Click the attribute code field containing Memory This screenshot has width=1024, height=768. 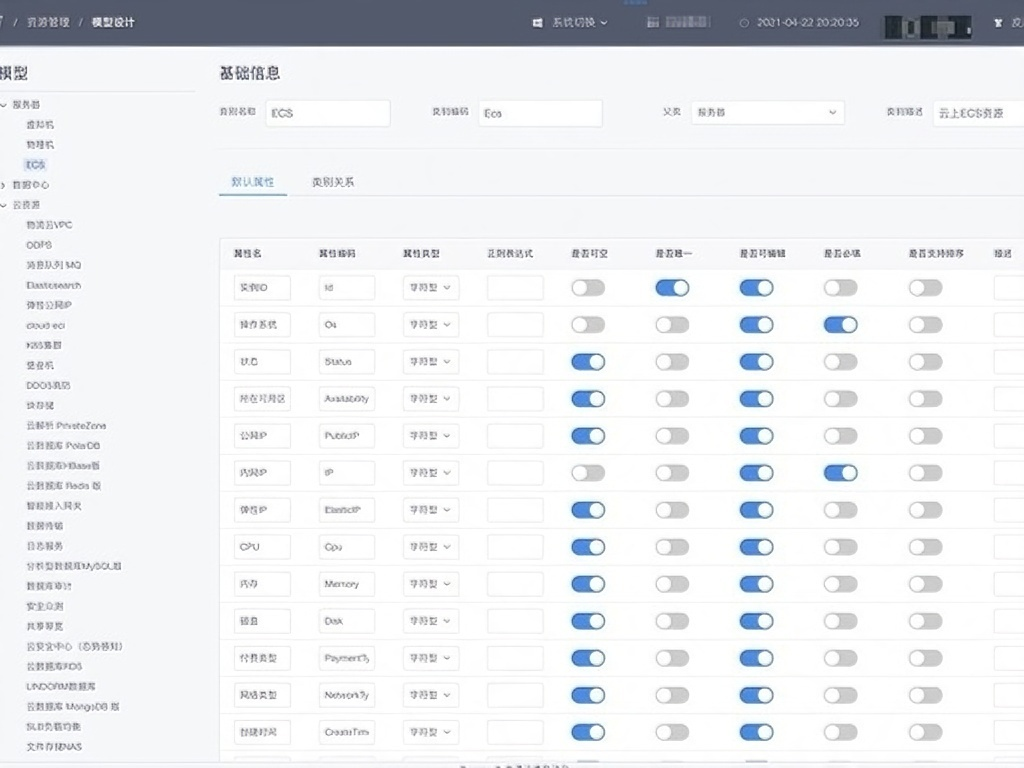point(347,584)
